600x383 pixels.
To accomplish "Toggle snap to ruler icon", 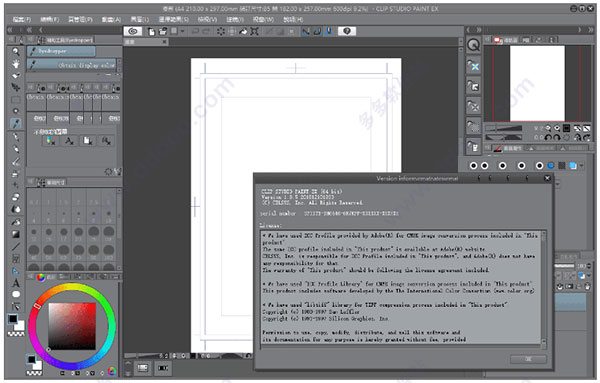I will pyautogui.click(x=306, y=31).
